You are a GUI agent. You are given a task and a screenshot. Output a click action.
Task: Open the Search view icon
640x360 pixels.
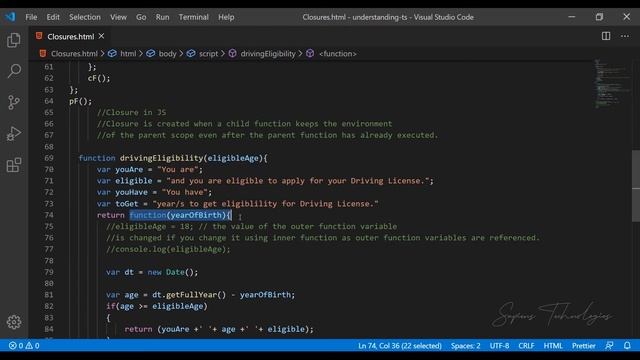[14, 71]
